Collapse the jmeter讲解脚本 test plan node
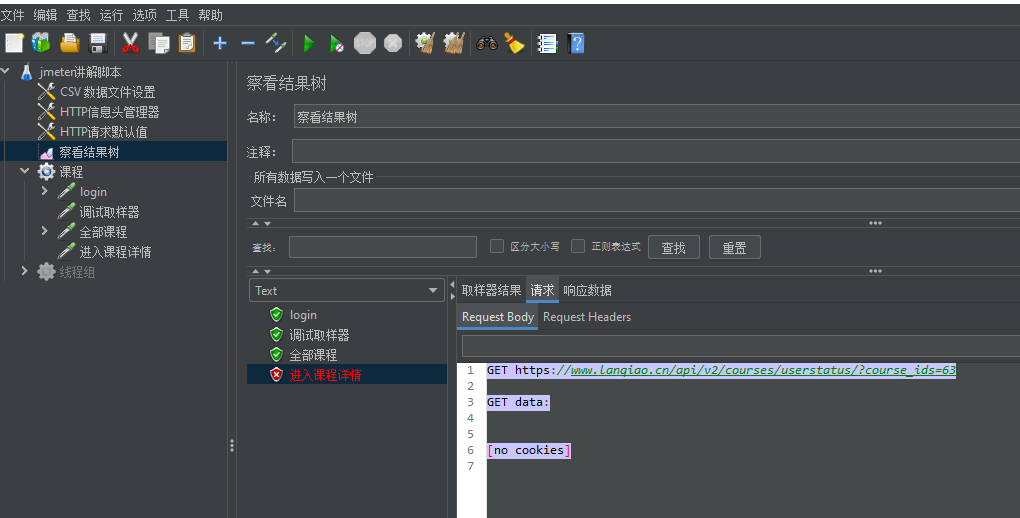This screenshot has height=518, width=1020. pyautogui.click(x=6, y=70)
